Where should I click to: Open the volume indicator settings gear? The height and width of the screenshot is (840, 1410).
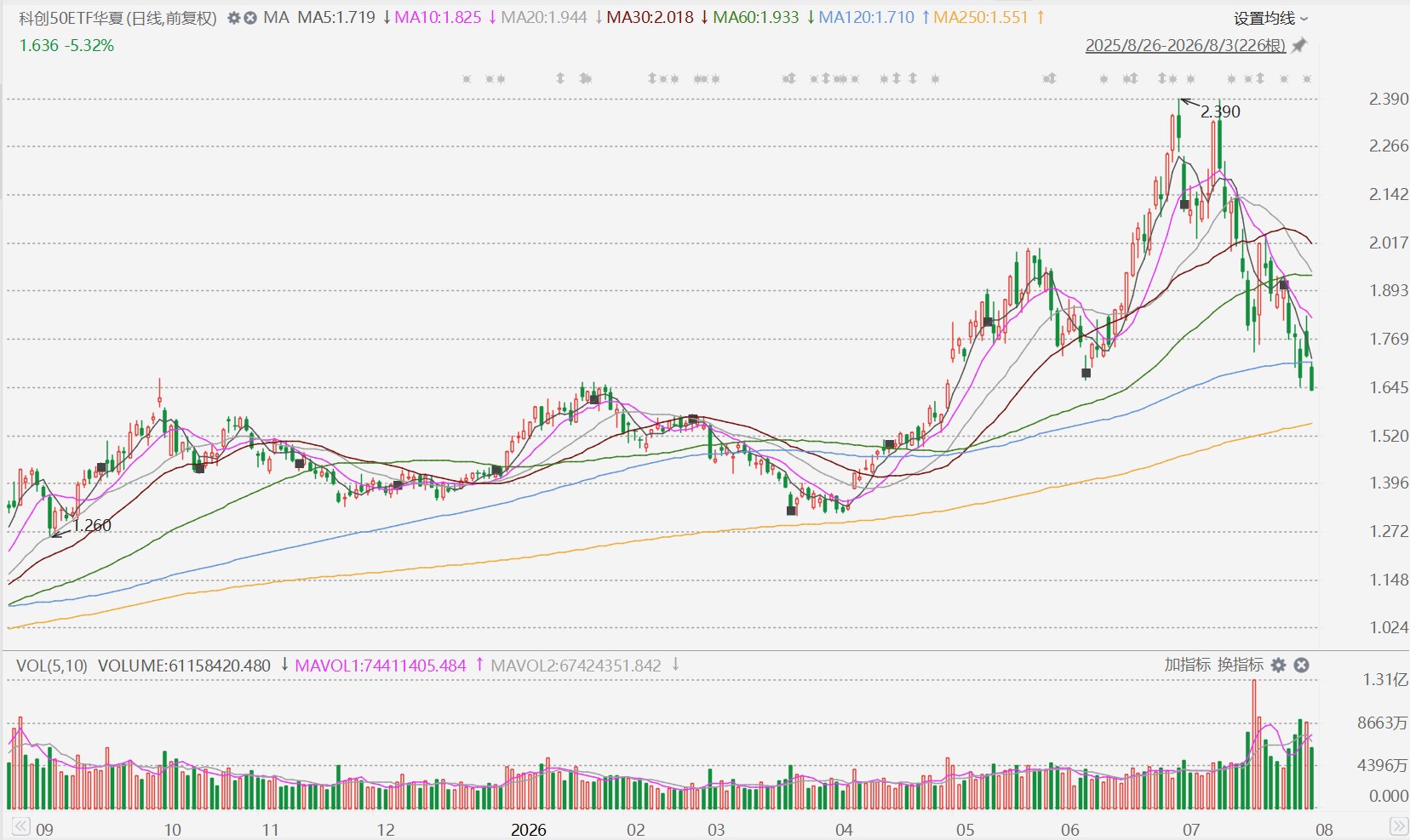click(x=1278, y=666)
